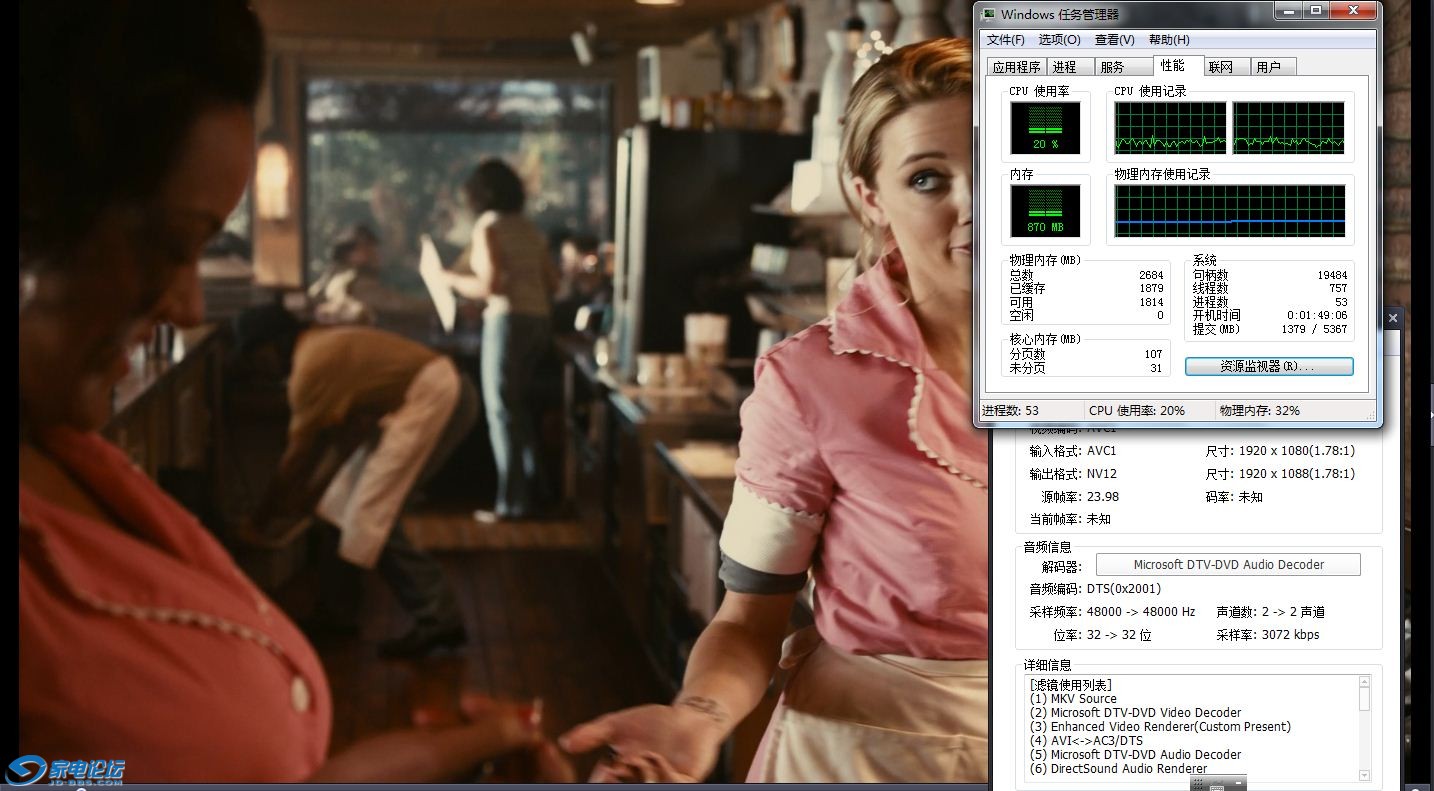Screen dimensions: 1434x791
Task: Open the 帮助(H) menu
Action: tap(1168, 40)
